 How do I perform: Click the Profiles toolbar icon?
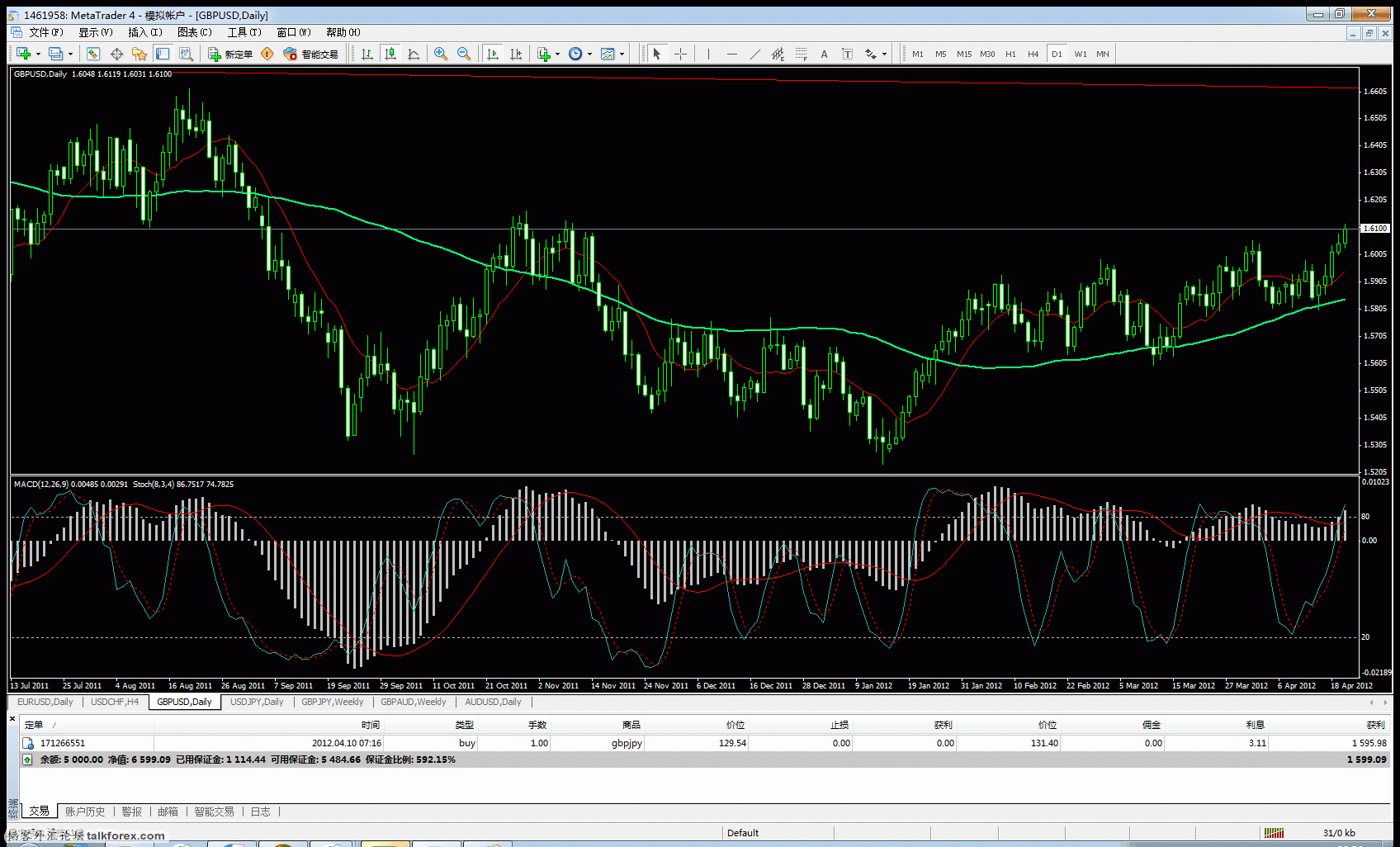click(55, 54)
